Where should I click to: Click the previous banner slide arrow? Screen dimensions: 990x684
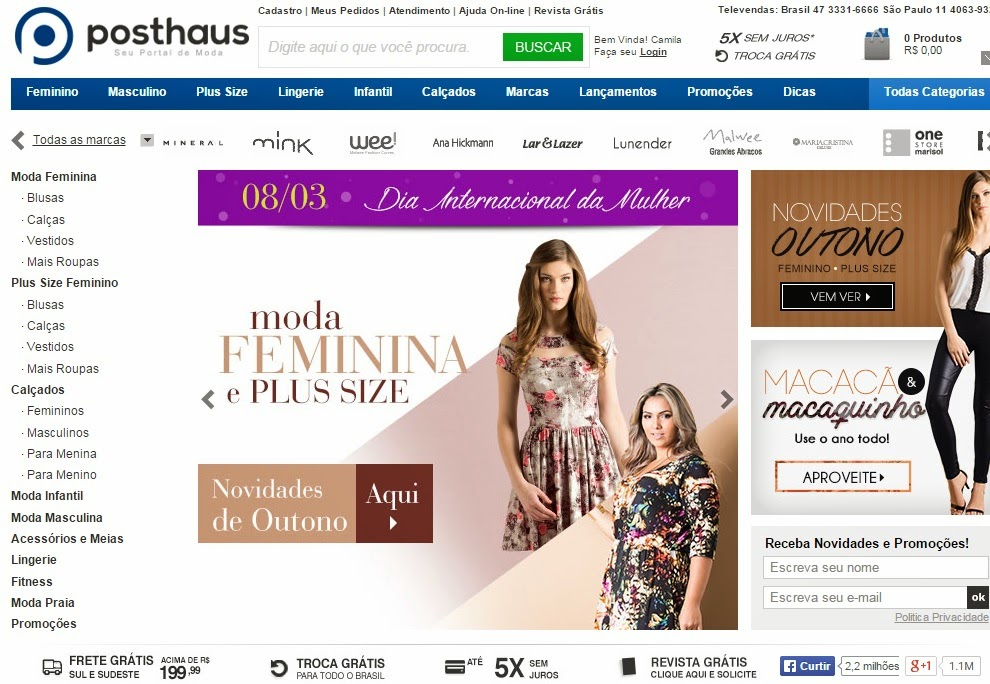pyautogui.click(x=208, y=399)
